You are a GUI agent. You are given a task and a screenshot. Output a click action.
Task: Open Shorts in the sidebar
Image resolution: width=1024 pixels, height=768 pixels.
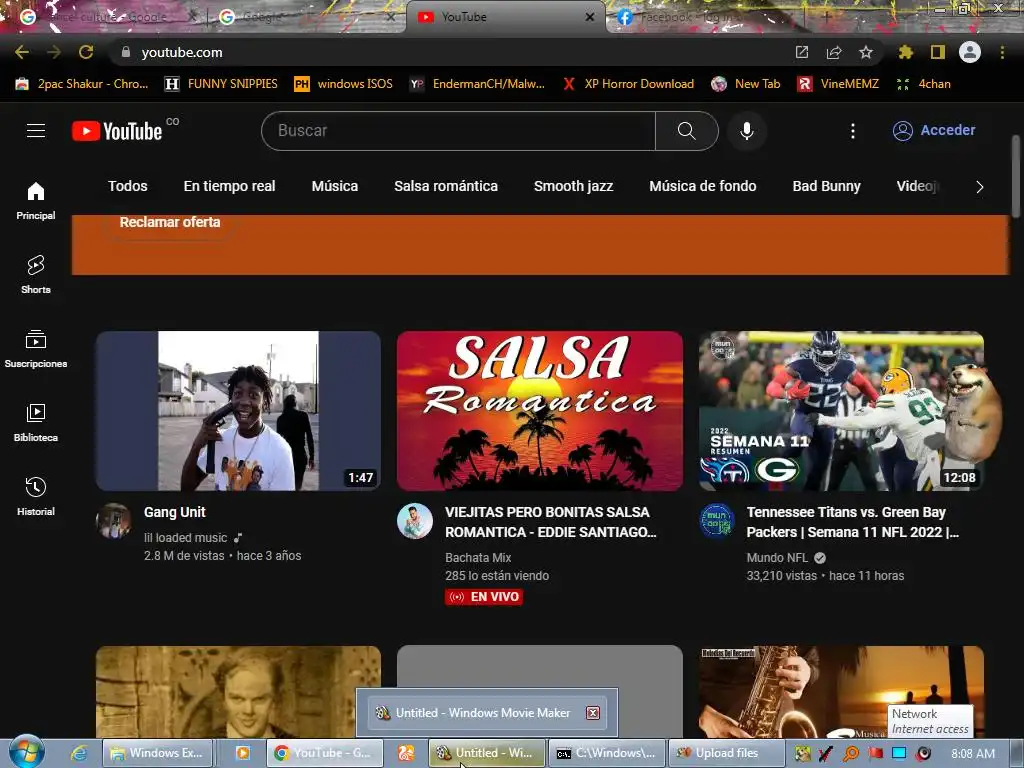coord(36,274)
